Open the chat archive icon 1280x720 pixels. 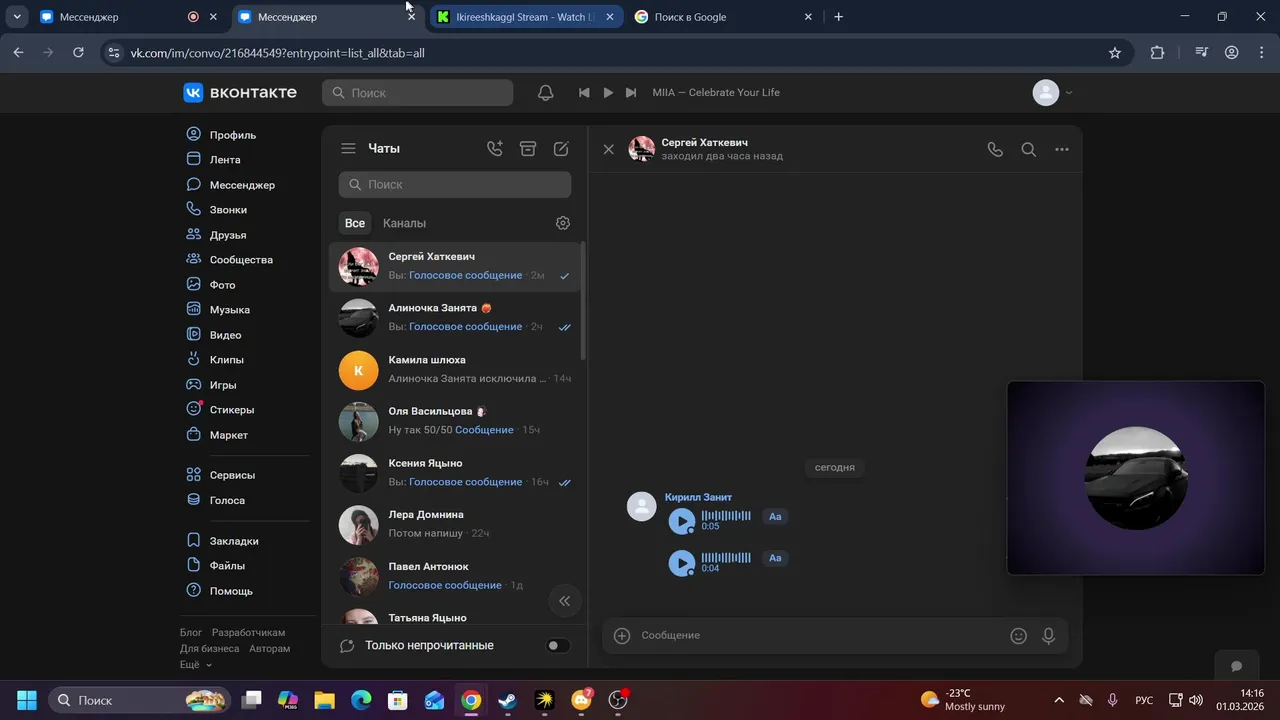click(528, 148)
